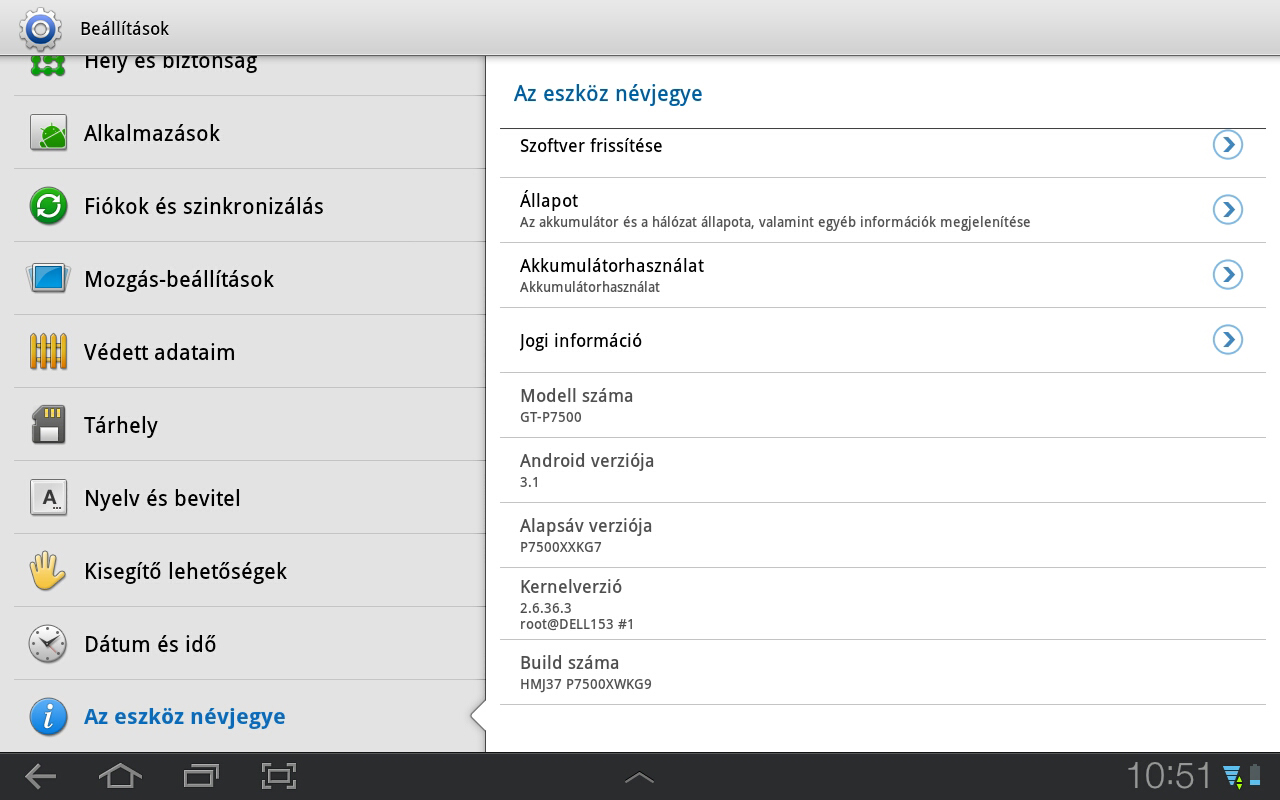Select the hand icon for Kisegítő lehetőségek

pos(48,571)
